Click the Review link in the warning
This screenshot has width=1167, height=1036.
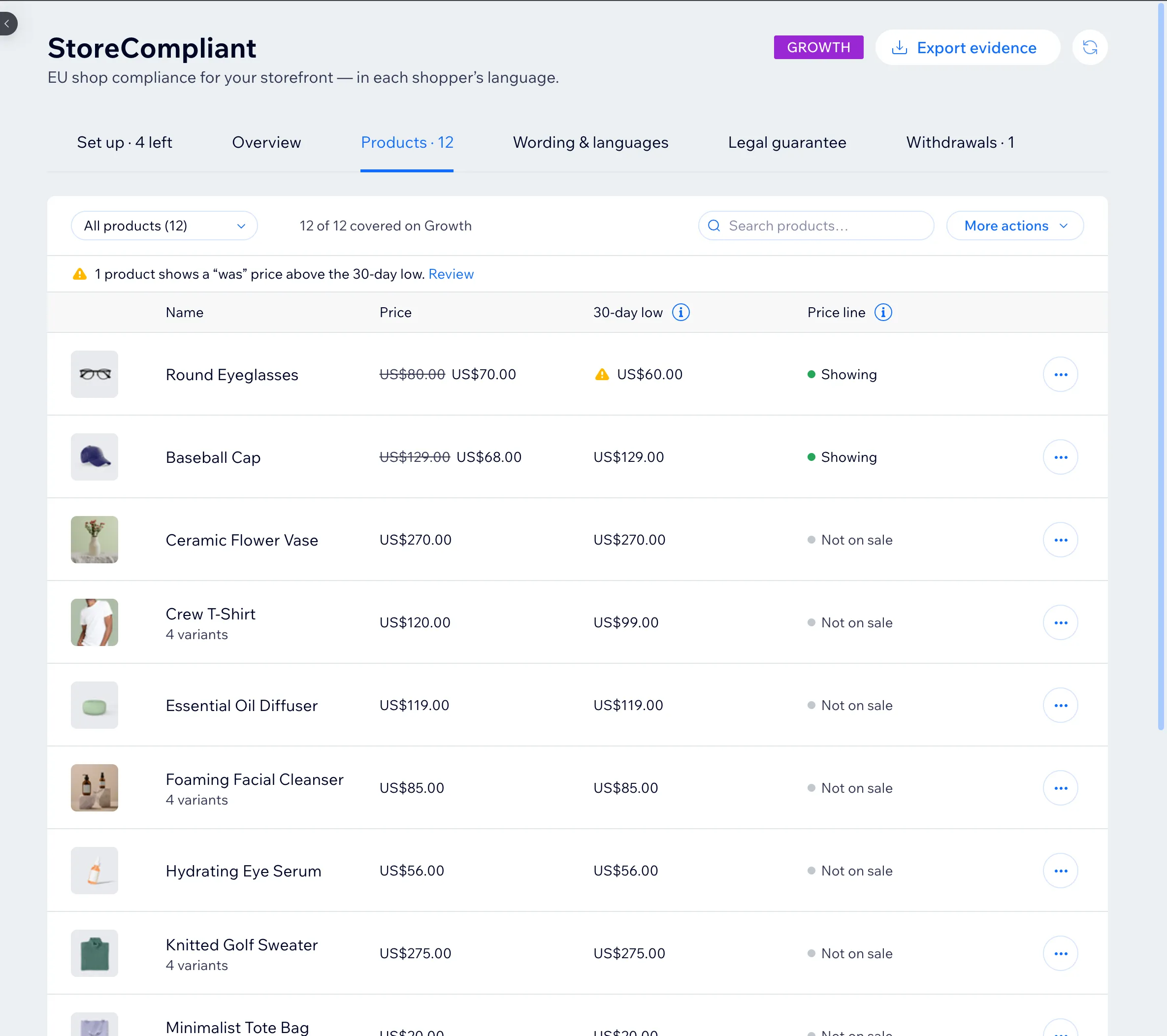451,274
